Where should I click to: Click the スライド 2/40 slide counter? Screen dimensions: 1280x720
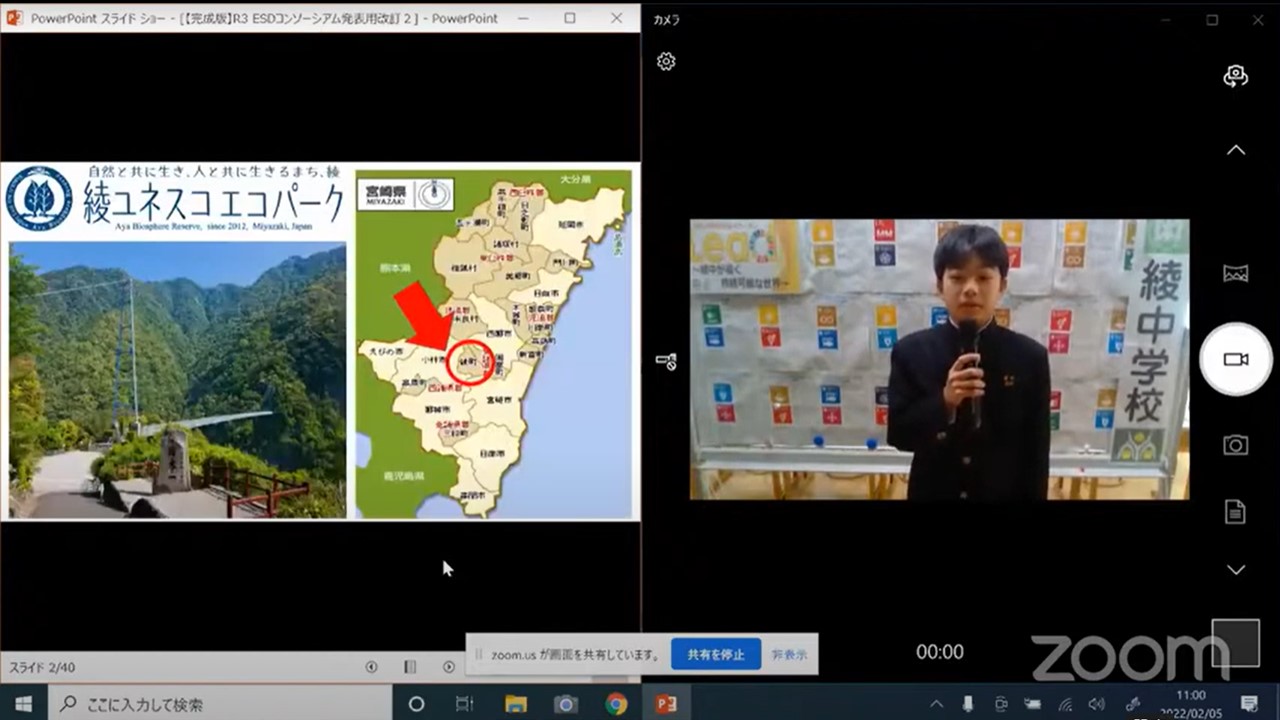[x=43, y=667]
